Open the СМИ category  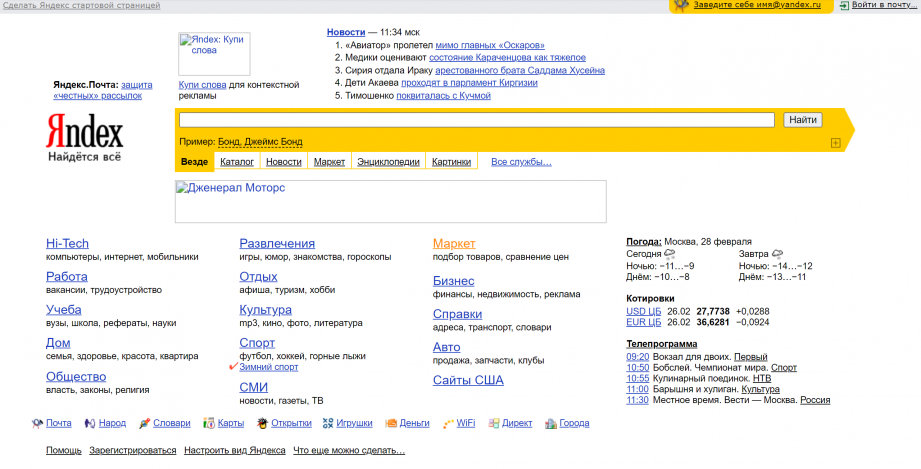pyautogui.click(x=254, y=387)
